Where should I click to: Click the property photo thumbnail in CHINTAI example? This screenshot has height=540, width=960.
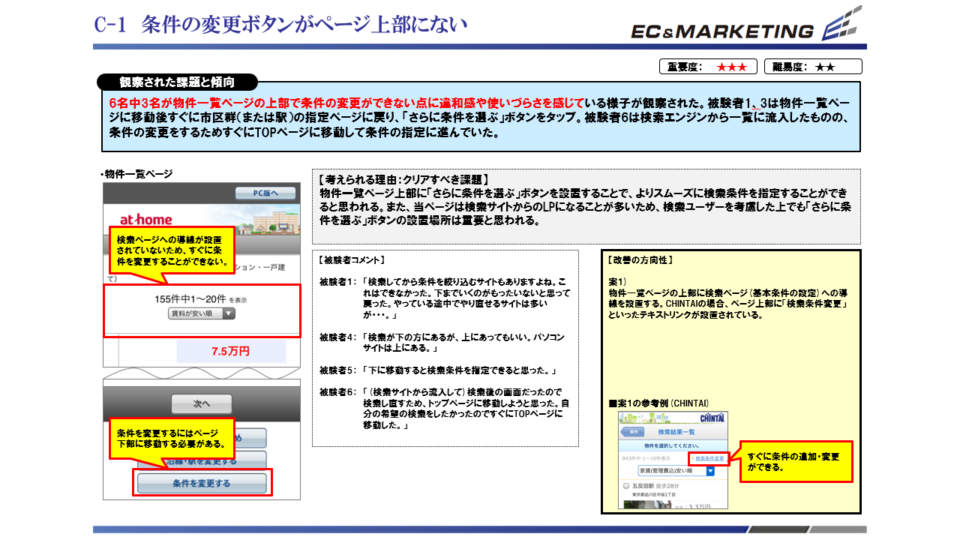pos(647,504)
